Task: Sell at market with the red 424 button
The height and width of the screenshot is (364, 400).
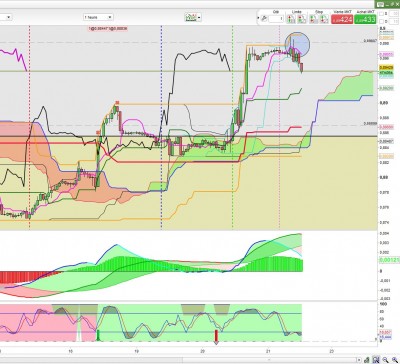Action: click(342, 19)
